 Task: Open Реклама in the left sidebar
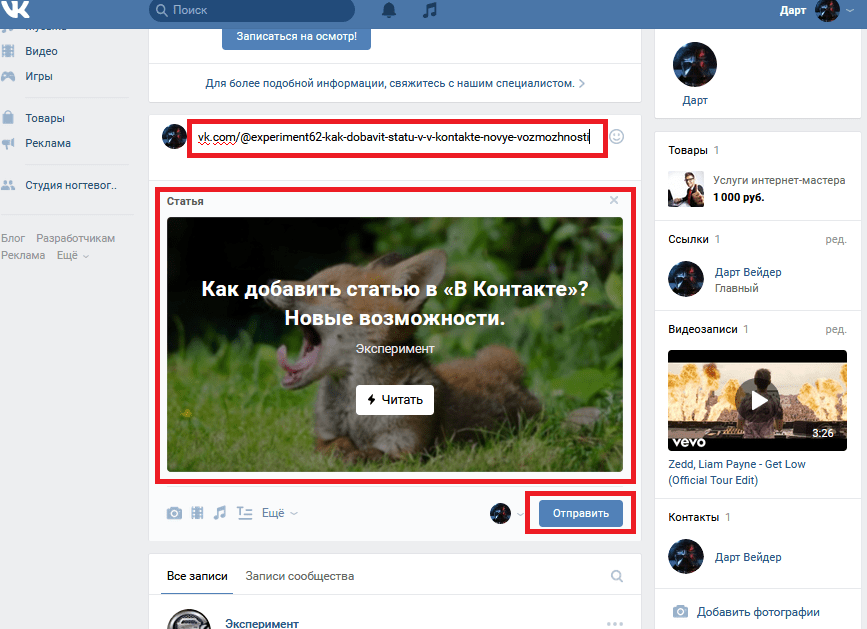48,143
